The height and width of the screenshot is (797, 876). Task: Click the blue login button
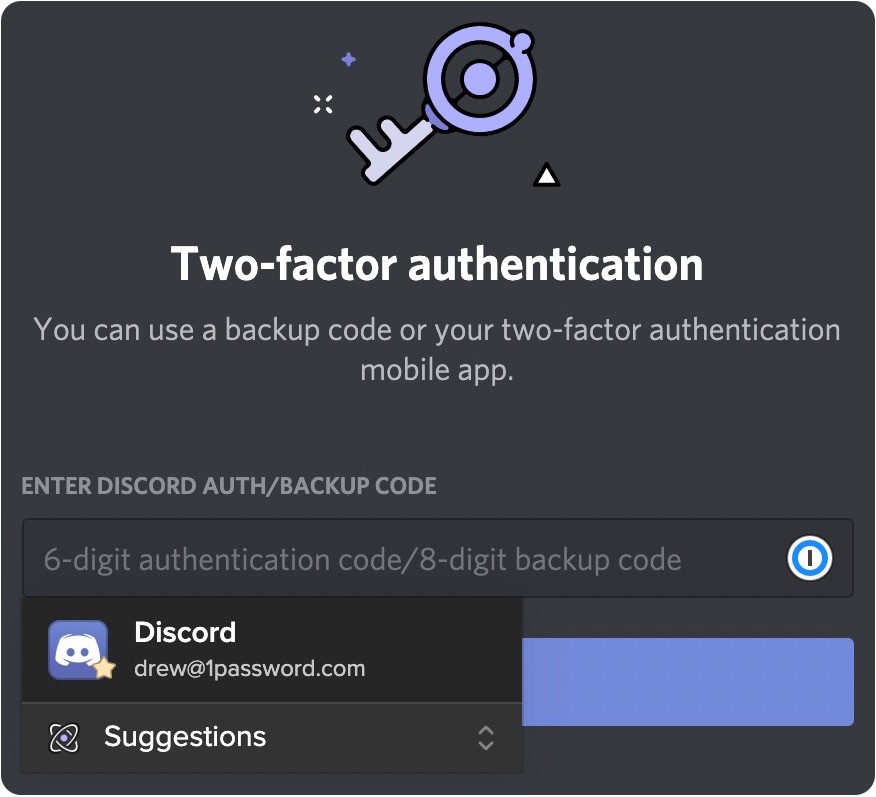click(688, 682)
